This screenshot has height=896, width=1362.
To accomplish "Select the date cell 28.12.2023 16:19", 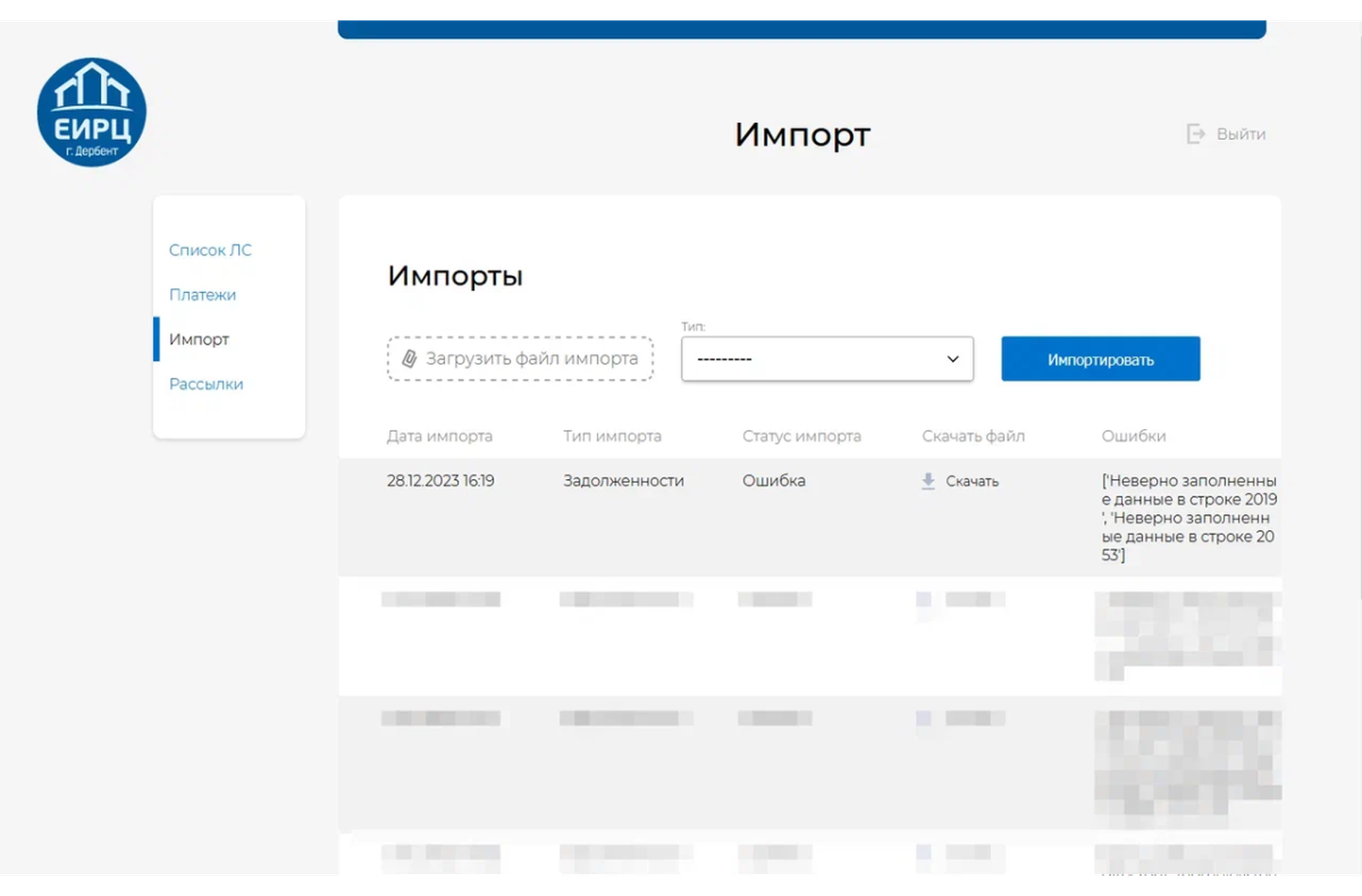I will tap(440, 481).
